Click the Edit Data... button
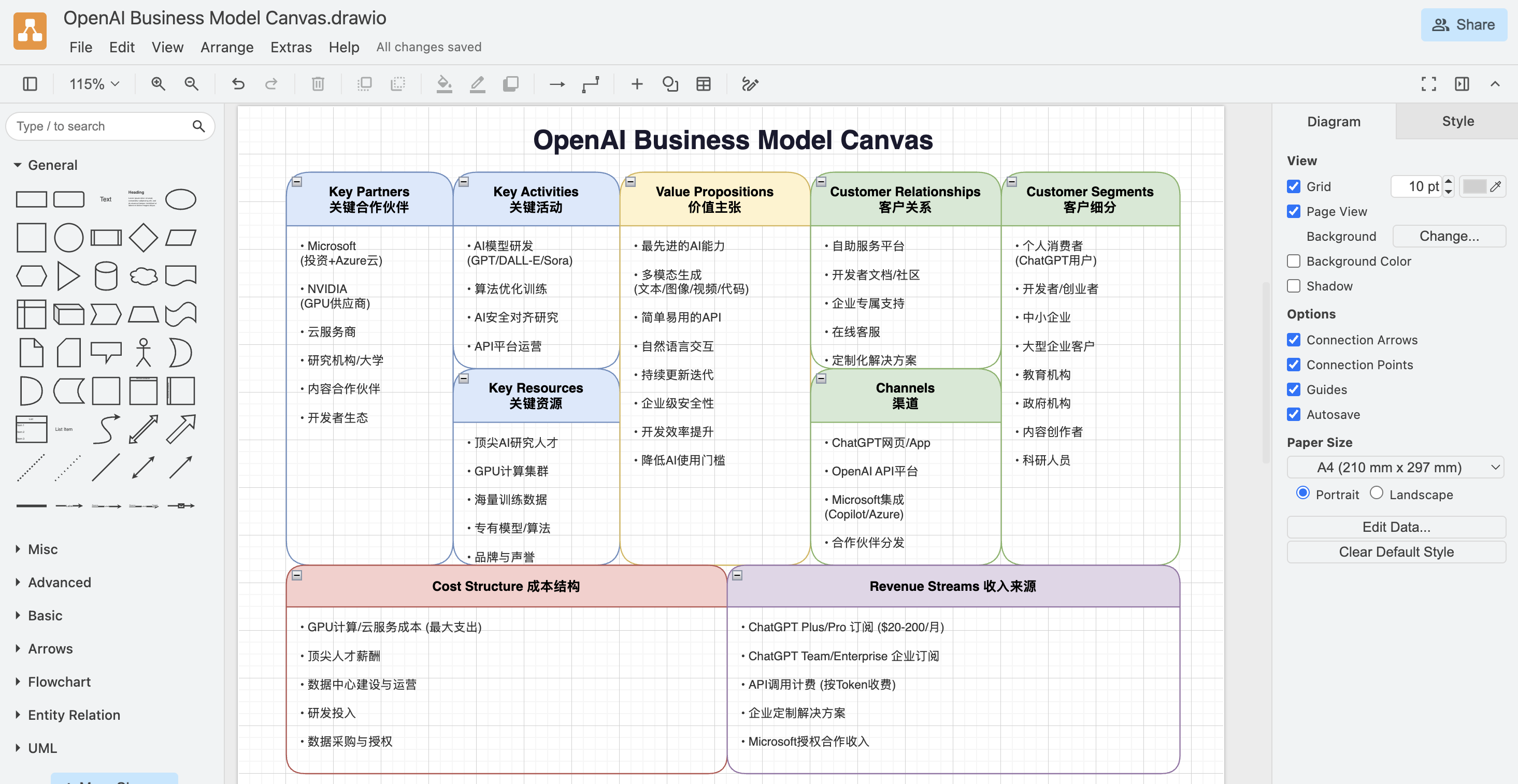1518x784 pixels. pyautogui.click(x=1395, y=527)
